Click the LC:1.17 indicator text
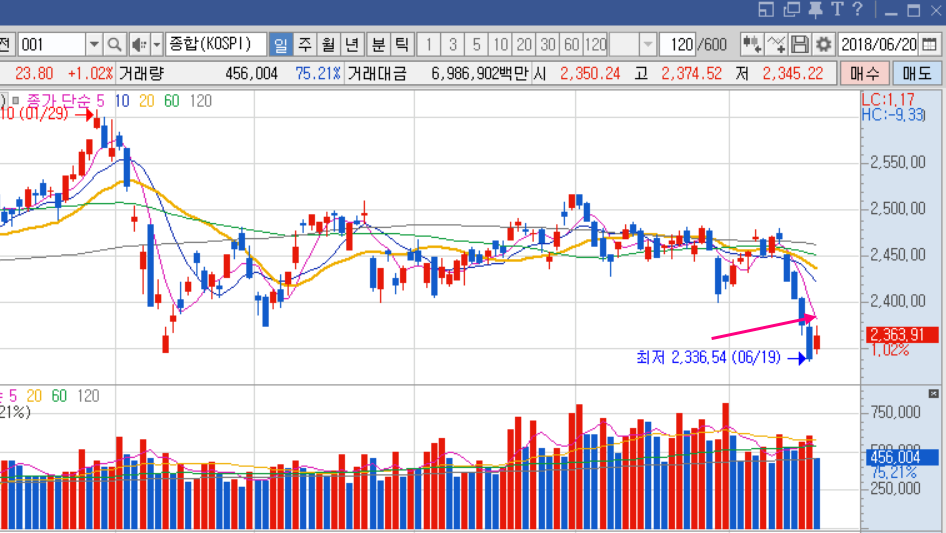Viewport: 946px width, 533px height. pyautogui.click(x=888, y=100)
